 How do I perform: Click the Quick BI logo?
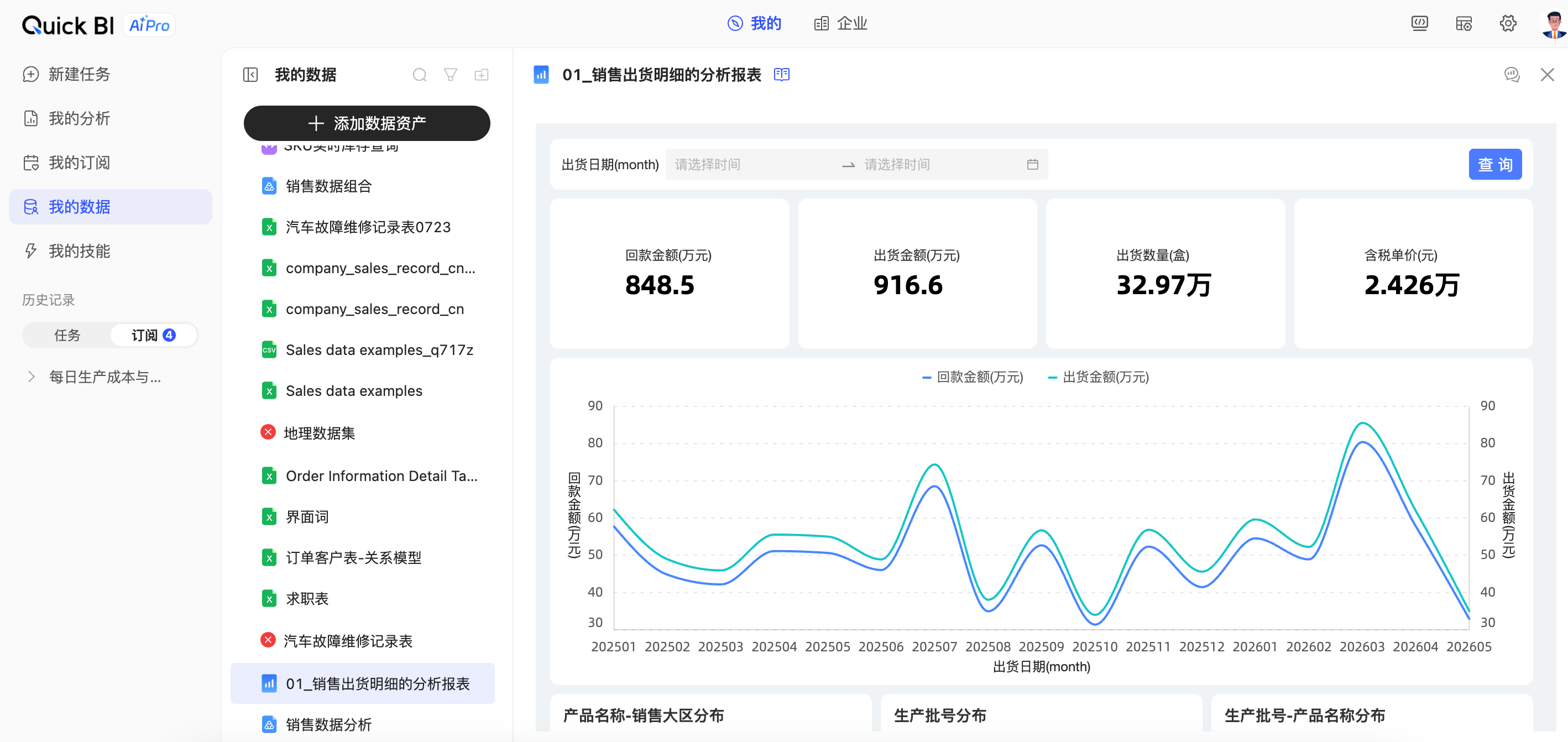click(x=67, y=25)
